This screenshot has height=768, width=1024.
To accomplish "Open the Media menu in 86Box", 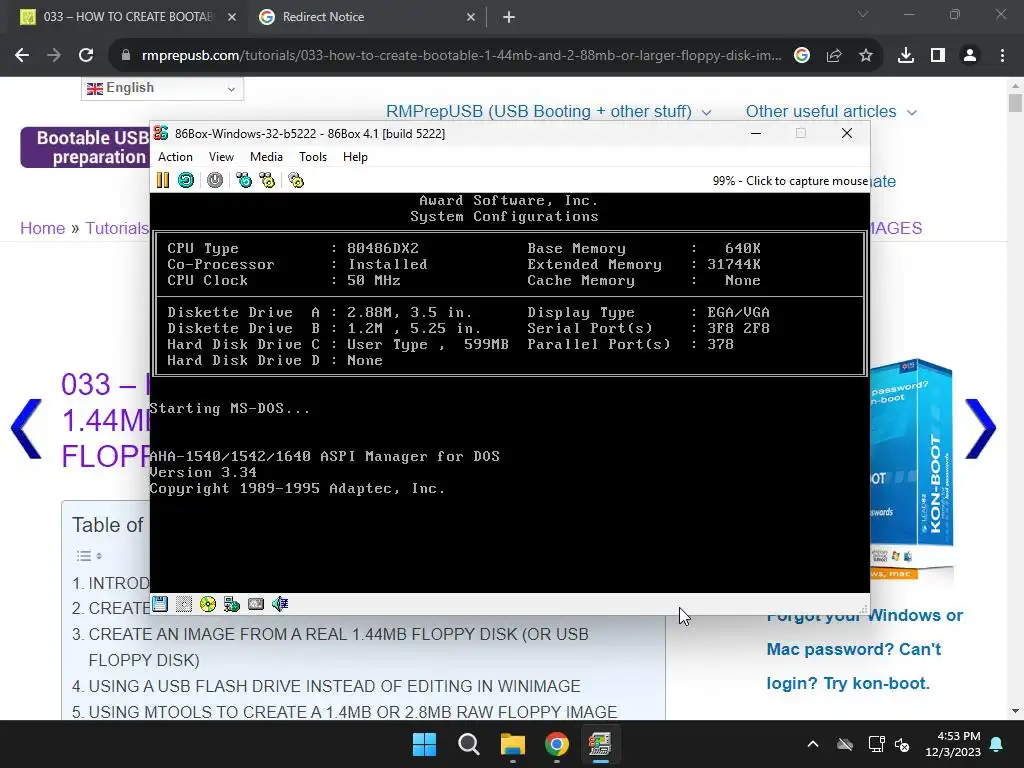I will (266, 157).
